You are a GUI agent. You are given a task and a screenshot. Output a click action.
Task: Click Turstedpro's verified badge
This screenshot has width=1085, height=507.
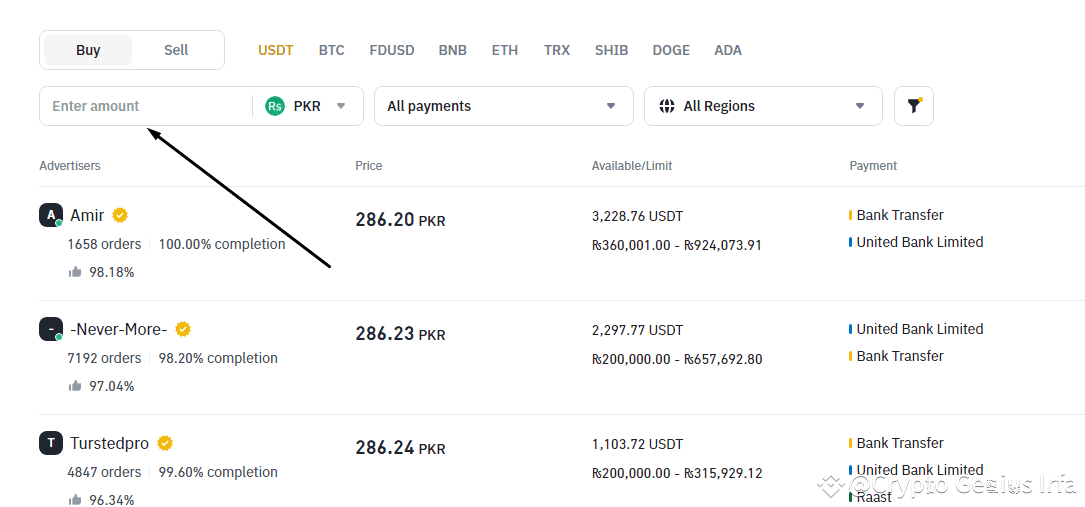click(x=165, y=443)
